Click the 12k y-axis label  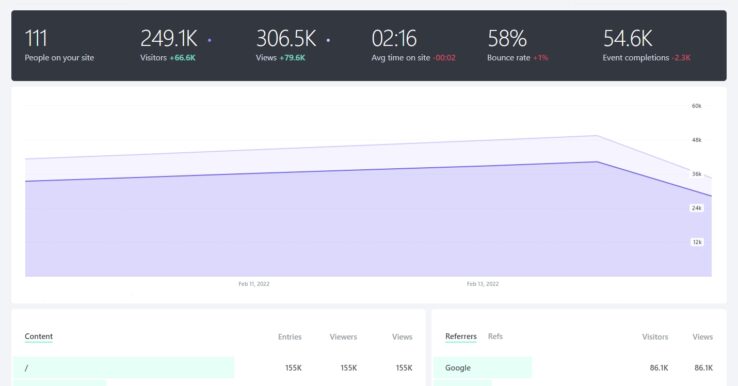(697, 242)
